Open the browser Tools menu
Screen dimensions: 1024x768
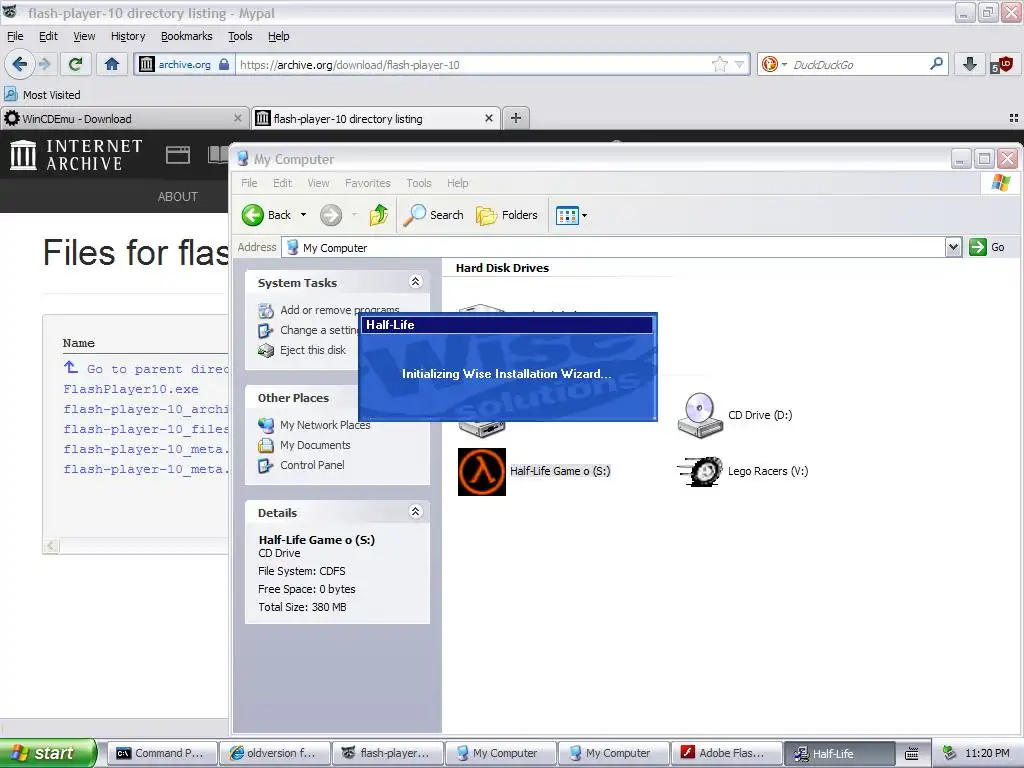[240, 36]
